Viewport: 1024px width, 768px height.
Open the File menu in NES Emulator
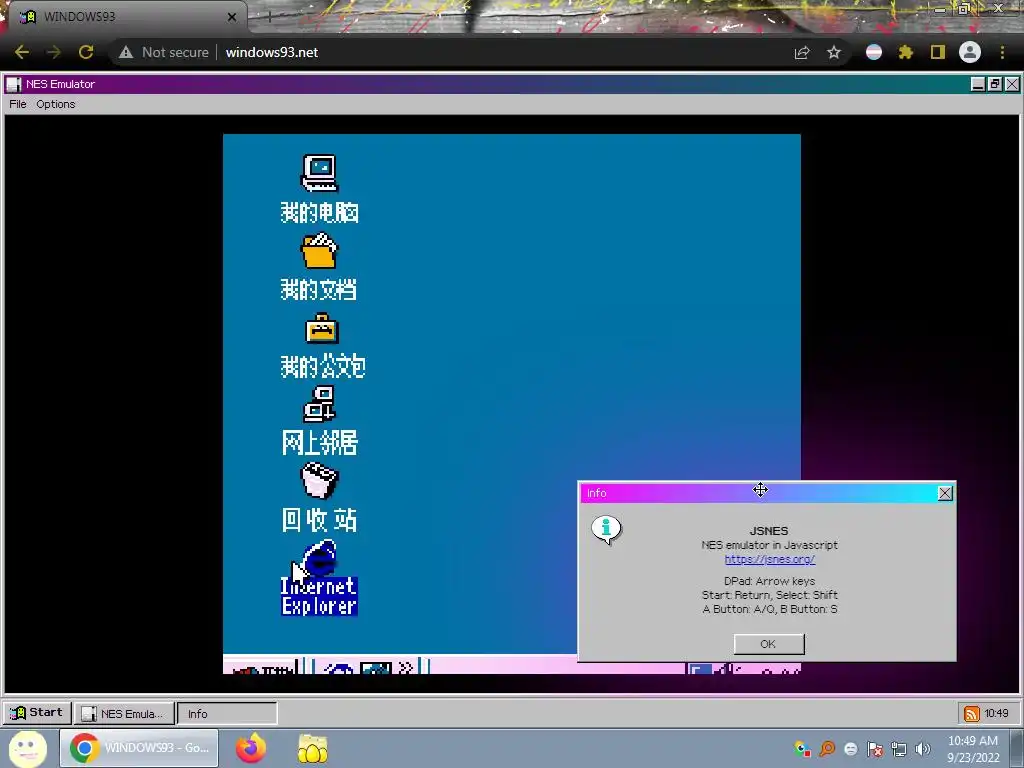[x=18, y=104]
